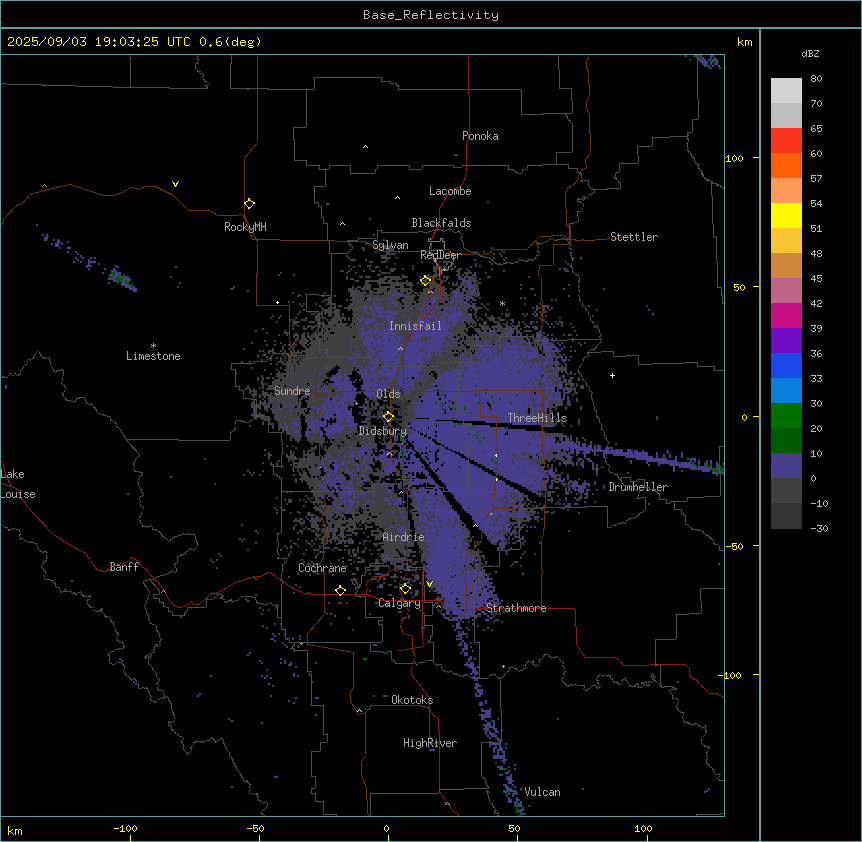
Task: Click the Ponoka city label
Action: [480, 136]
